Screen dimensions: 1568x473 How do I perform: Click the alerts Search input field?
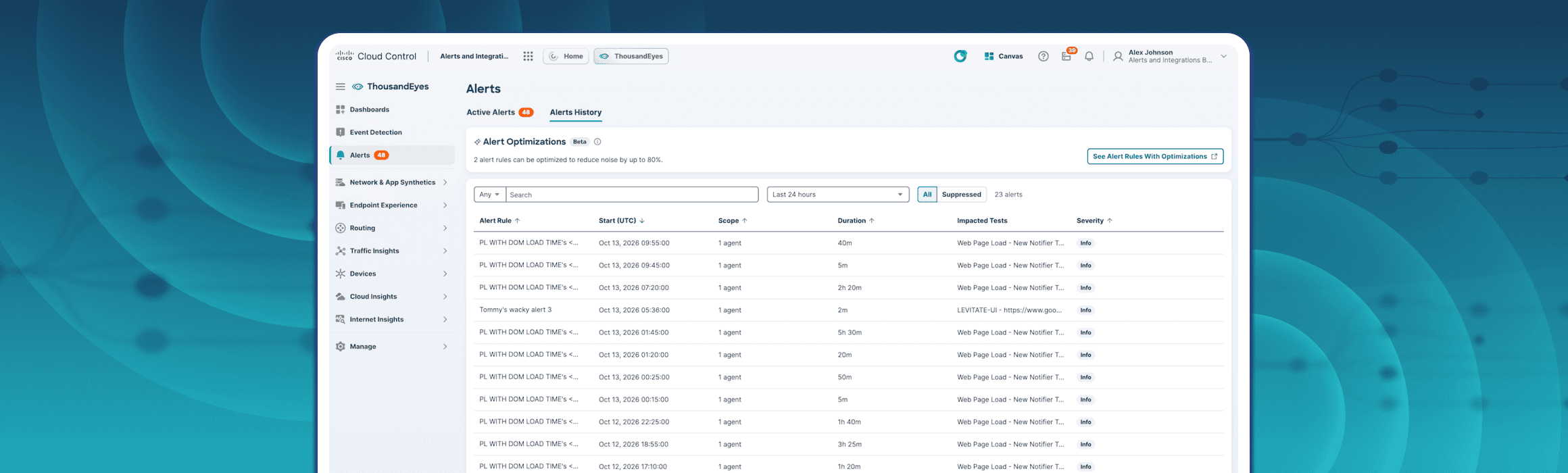click(x=632, y=195)
